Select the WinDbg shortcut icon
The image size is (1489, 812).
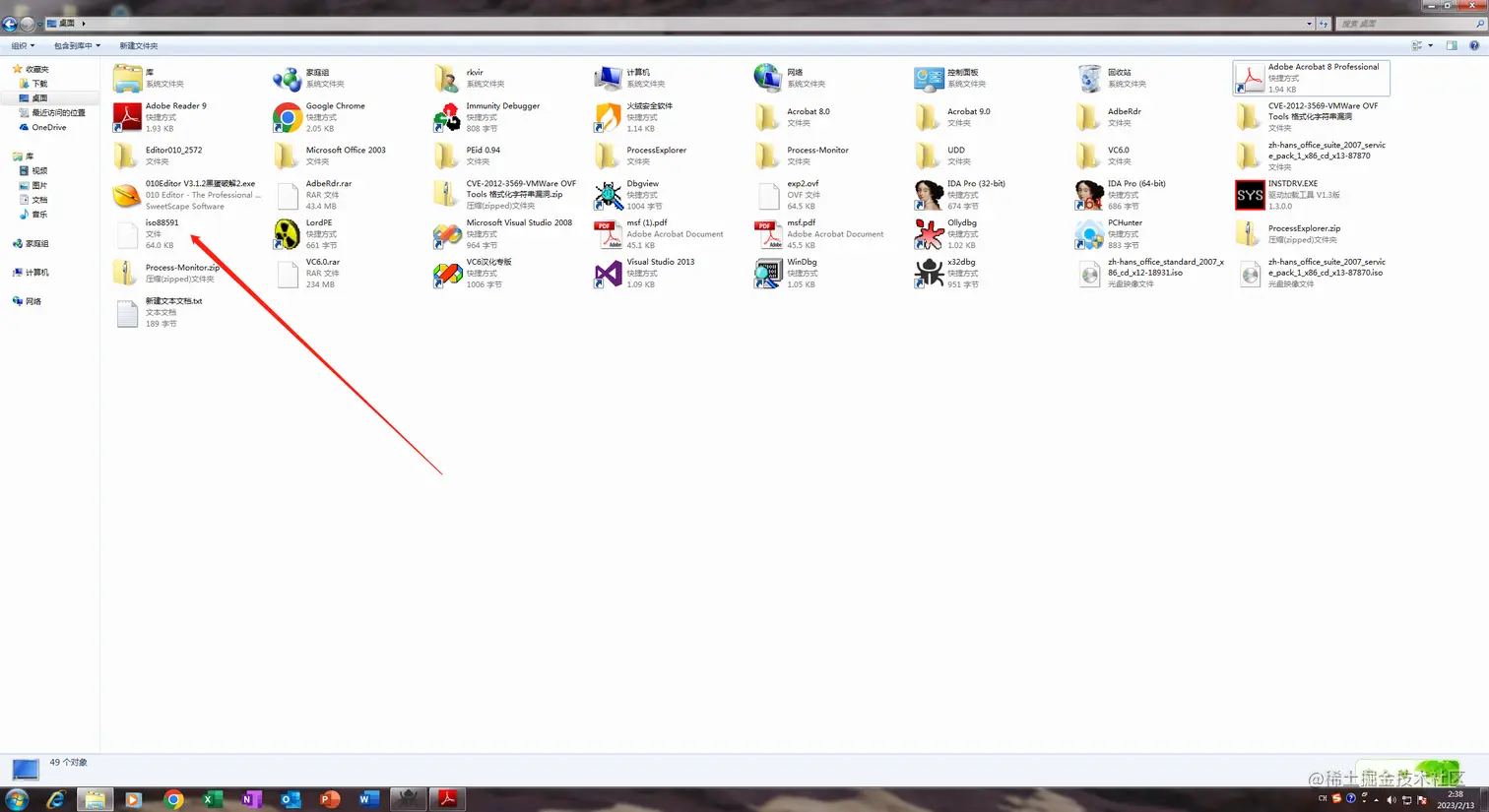click(768, 274)
